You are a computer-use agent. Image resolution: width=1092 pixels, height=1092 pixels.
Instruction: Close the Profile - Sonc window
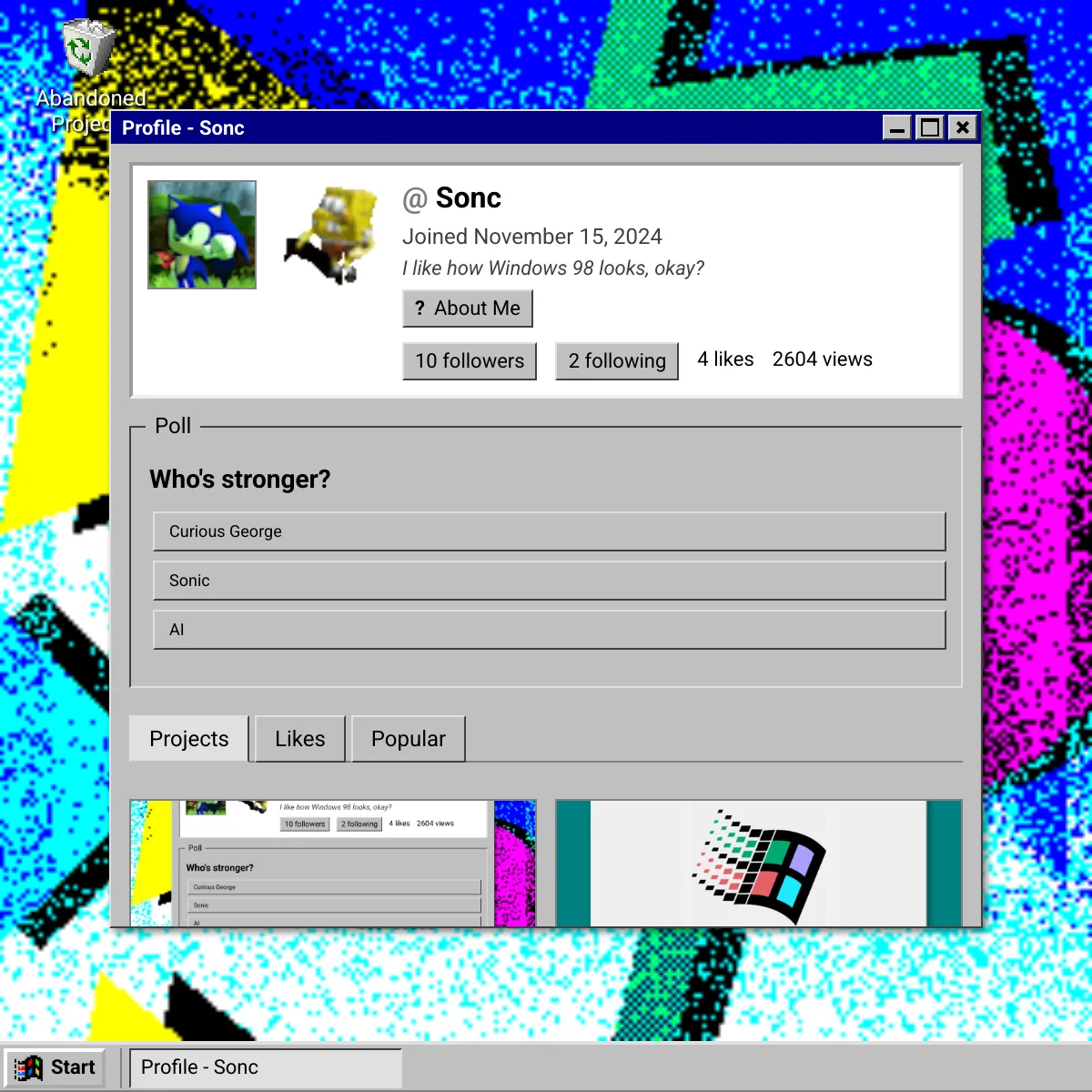click(963, 127)
